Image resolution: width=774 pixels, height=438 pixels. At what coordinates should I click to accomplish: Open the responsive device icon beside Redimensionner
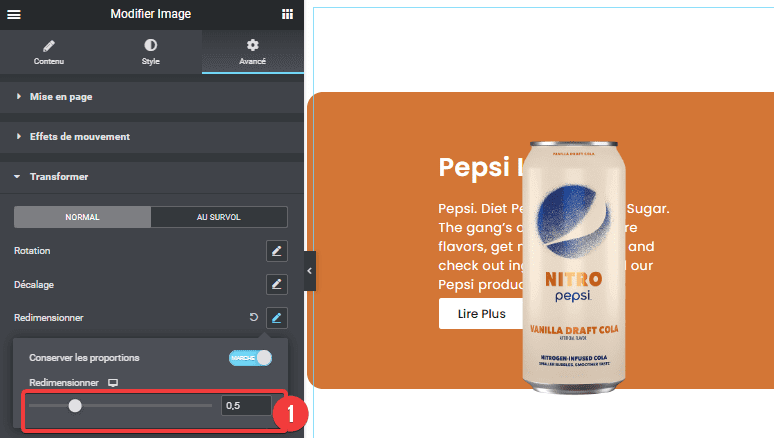tap(113, 383)
